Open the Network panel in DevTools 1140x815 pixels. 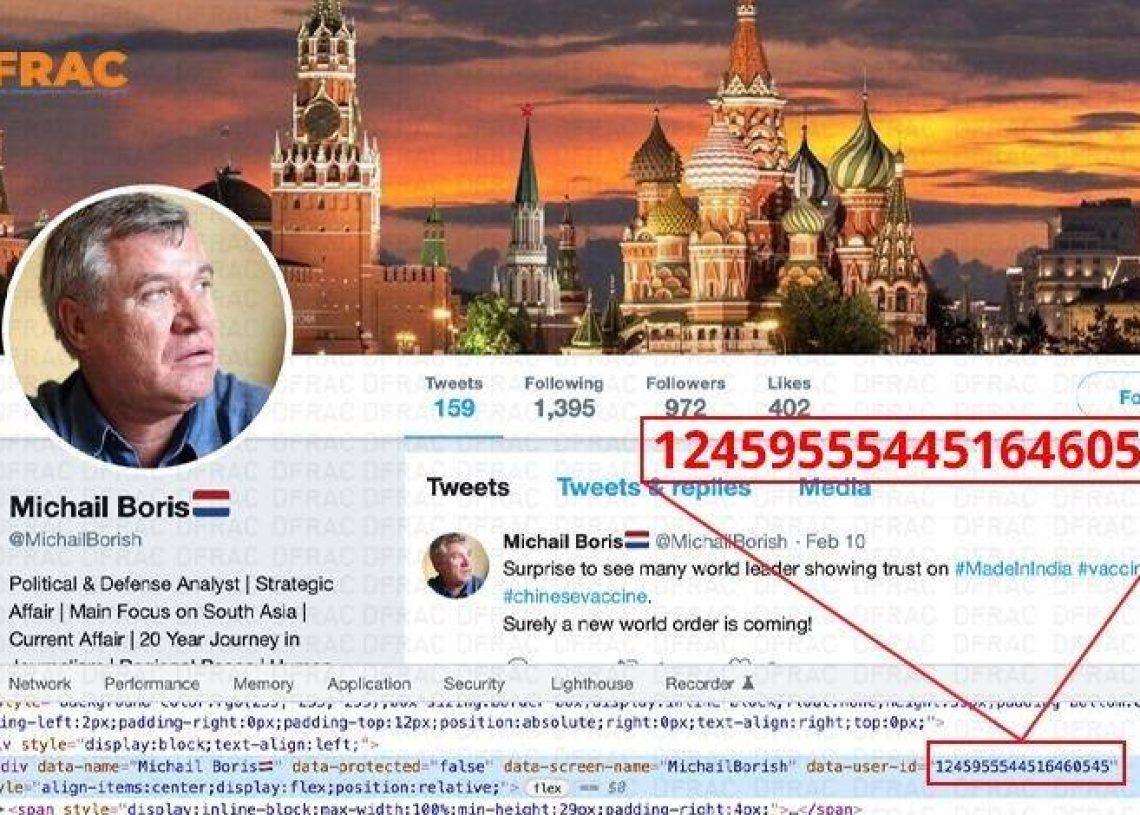coord(39,683)
